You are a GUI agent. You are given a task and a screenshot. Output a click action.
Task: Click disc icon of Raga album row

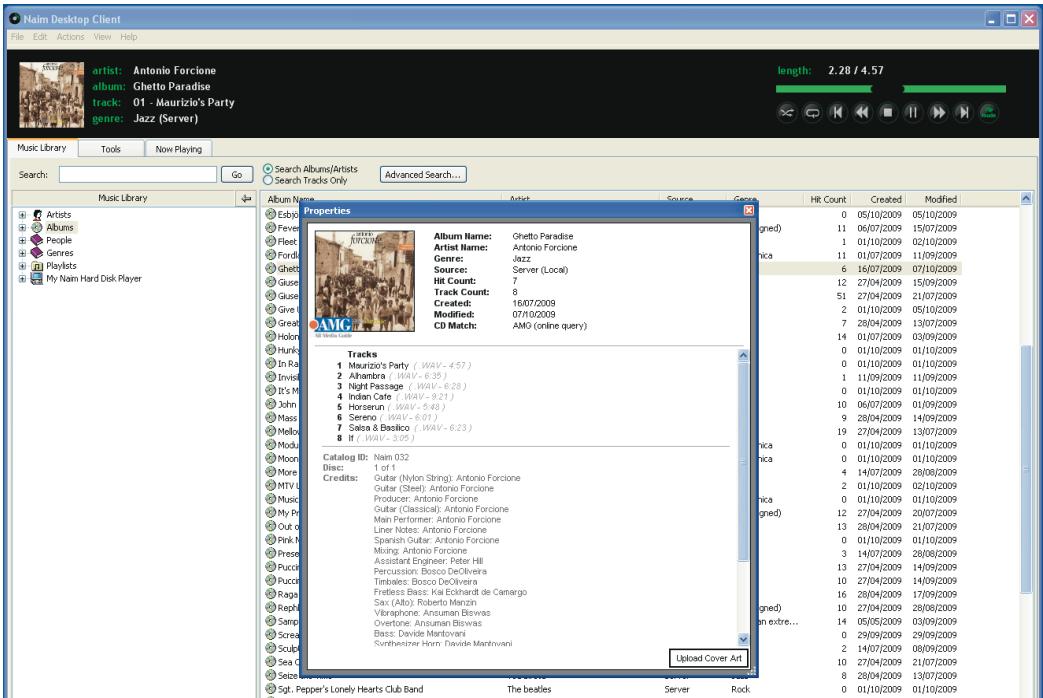coord(271,594)
